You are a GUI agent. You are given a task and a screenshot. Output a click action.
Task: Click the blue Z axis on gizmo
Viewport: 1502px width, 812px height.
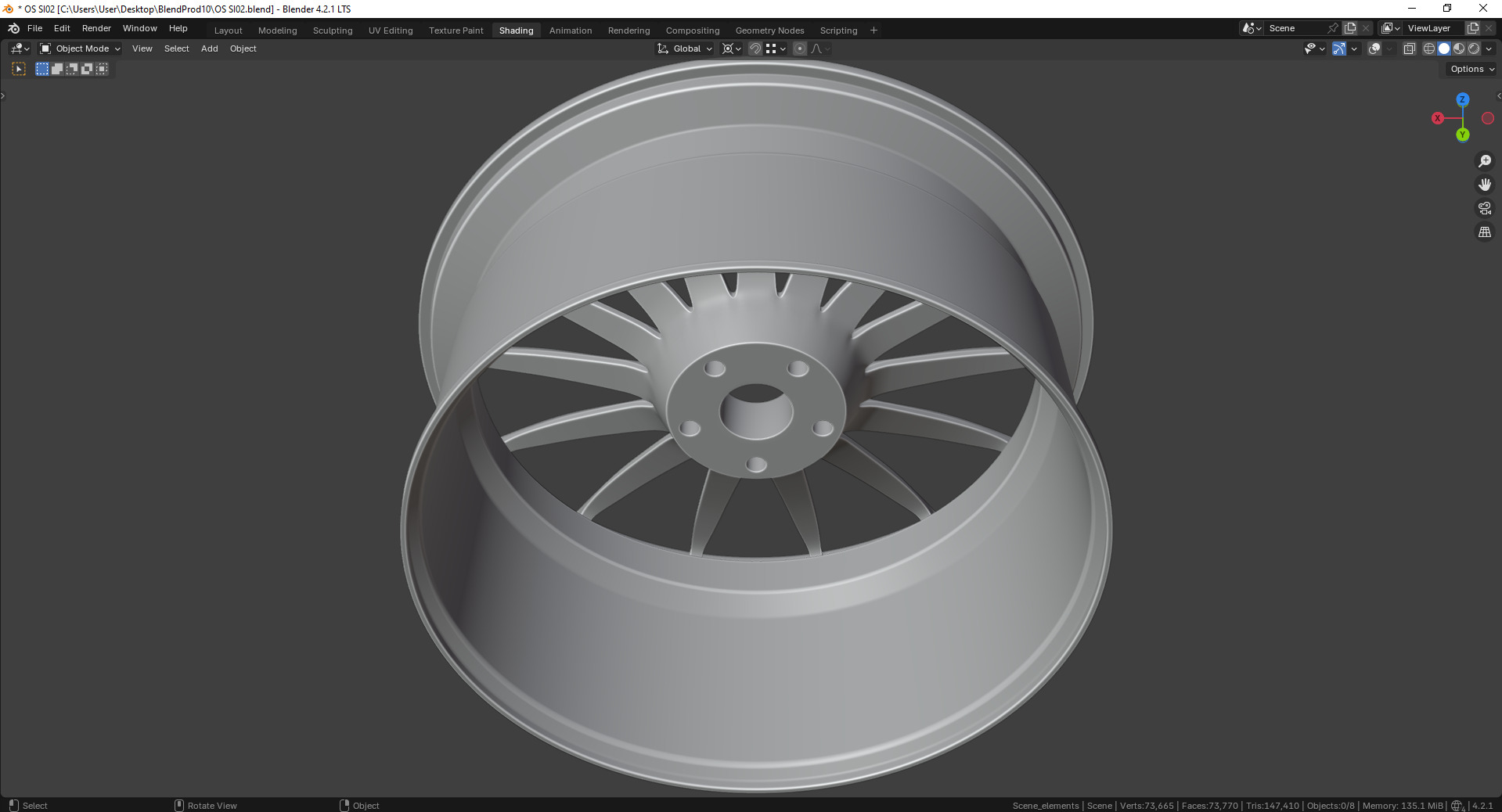point(1462,99)
